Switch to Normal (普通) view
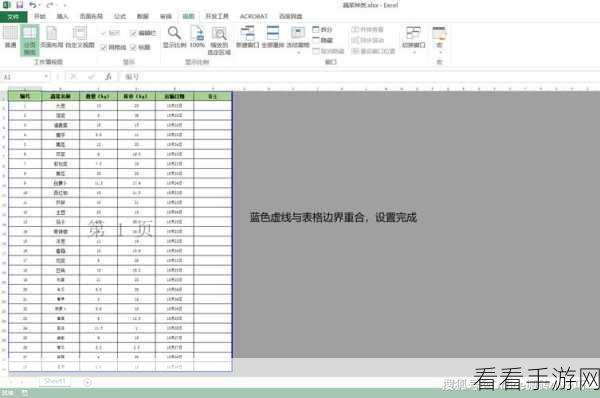The height and width of the screenshot is (398, 600). point(10,37)
